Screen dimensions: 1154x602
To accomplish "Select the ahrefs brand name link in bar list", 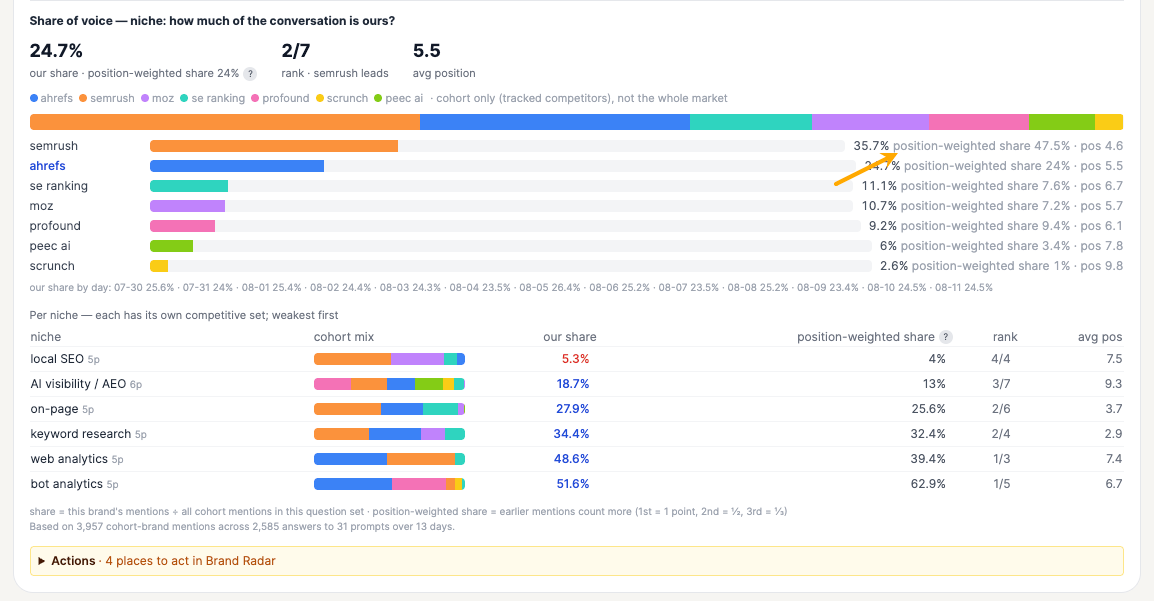I will pos(47,166).
